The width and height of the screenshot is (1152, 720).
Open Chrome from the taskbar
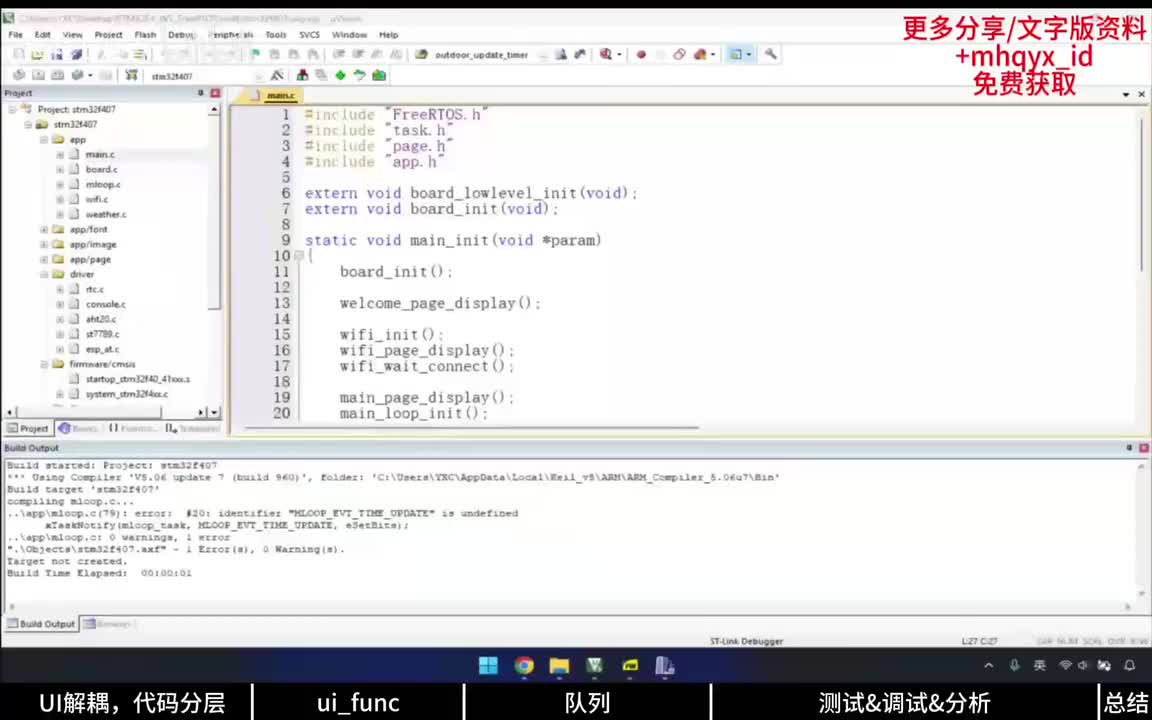click(x=524, y=666)
